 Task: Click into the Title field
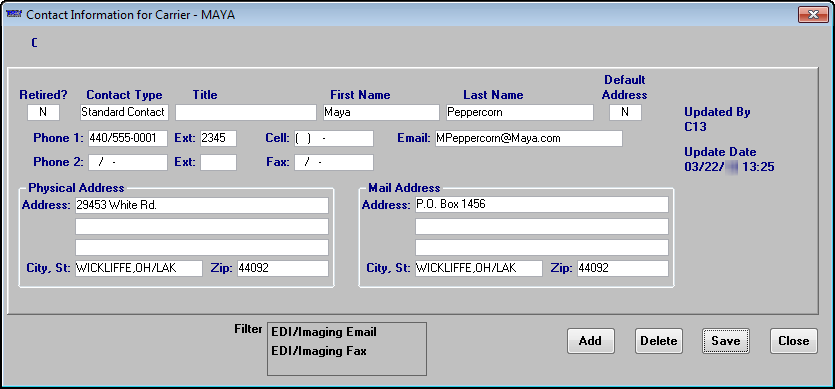[x=246, y=112]
